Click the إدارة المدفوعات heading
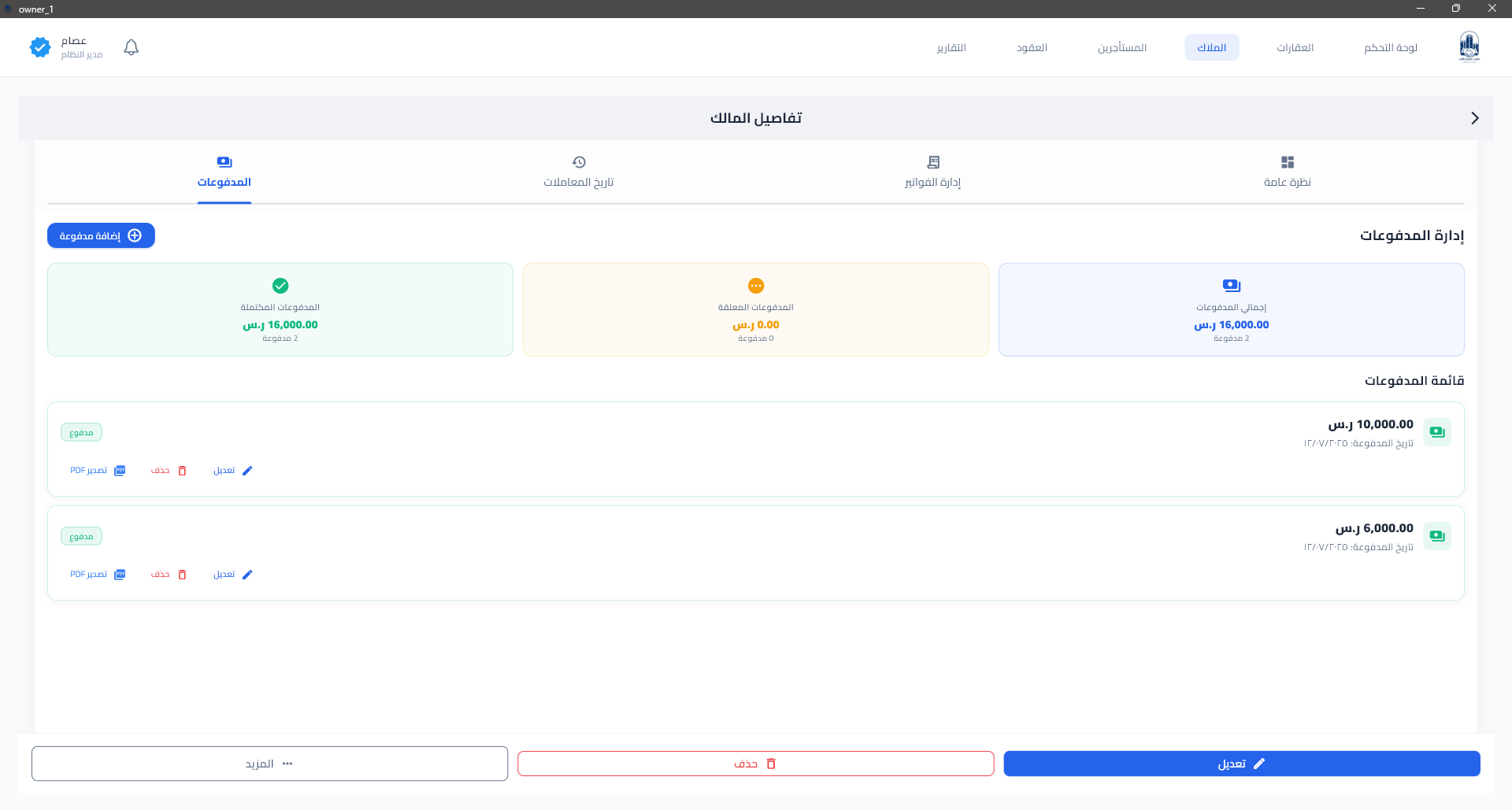Screen dimensions: 1512x810 (x=1412, y=235)
